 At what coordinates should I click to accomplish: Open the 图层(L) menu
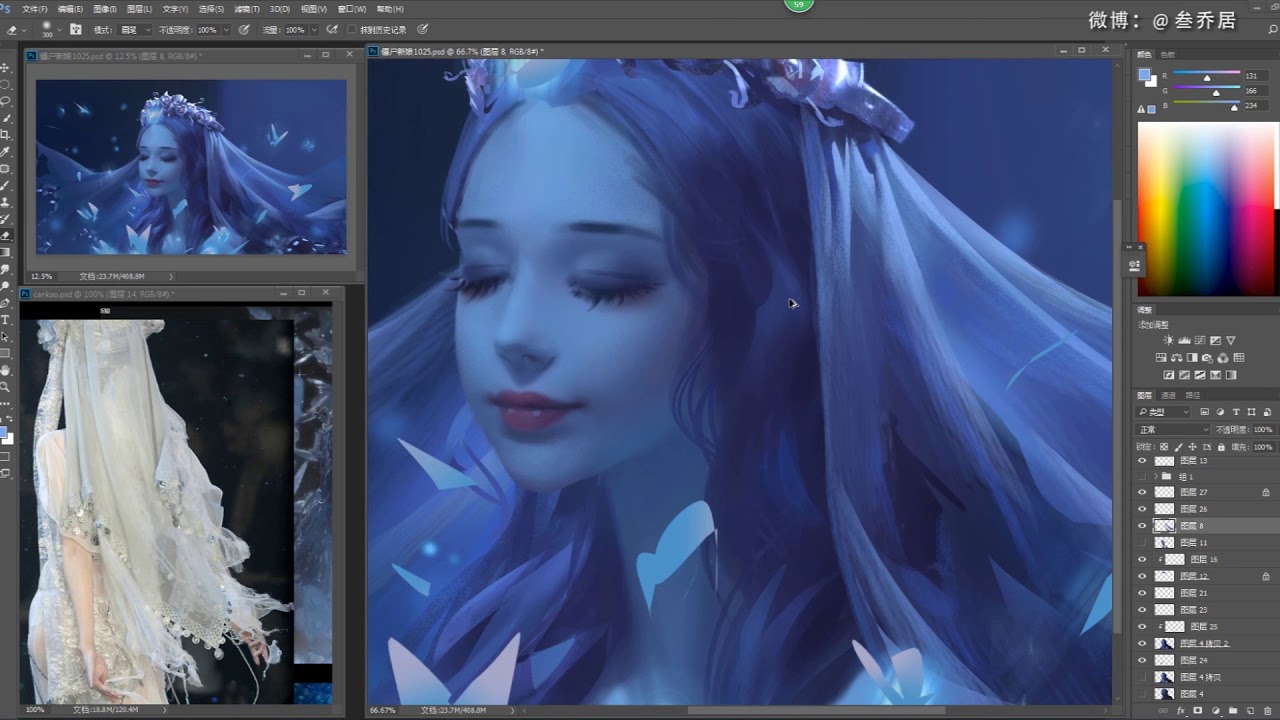(x=139, y=9)
